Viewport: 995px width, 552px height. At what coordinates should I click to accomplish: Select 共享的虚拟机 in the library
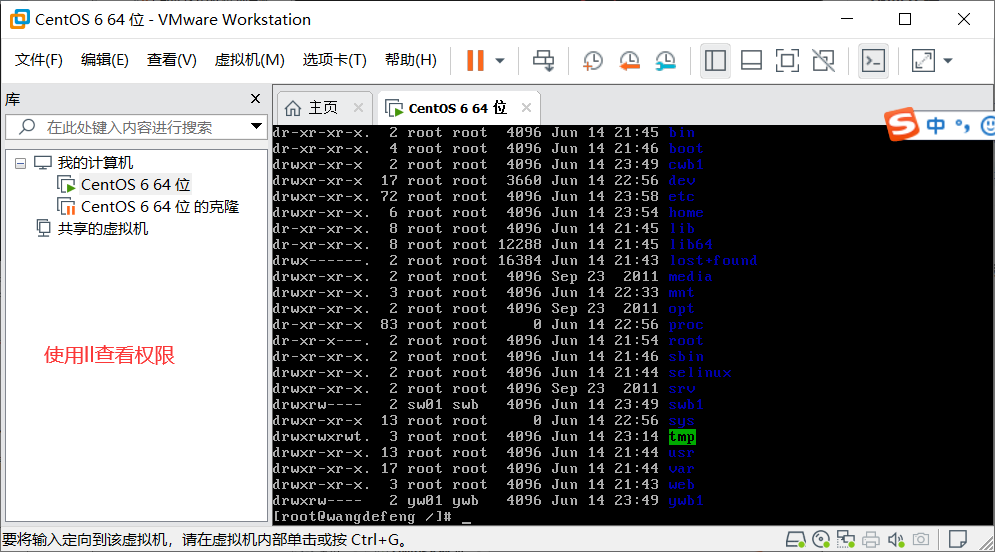102,228
